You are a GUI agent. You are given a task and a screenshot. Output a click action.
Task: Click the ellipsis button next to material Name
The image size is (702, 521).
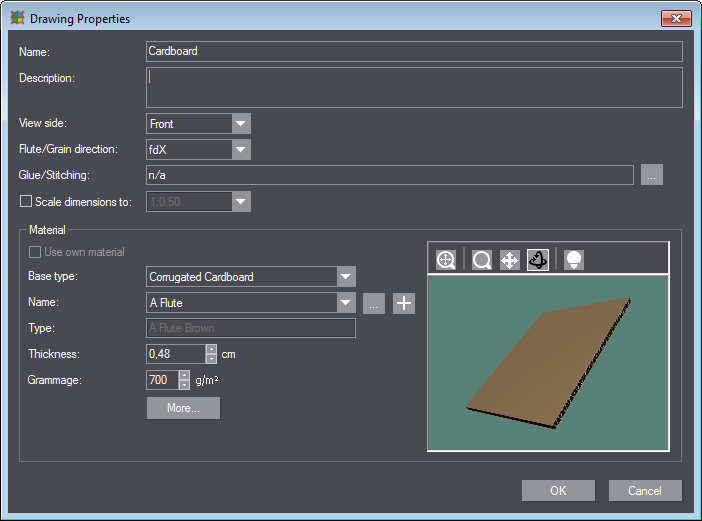[373, 304]
